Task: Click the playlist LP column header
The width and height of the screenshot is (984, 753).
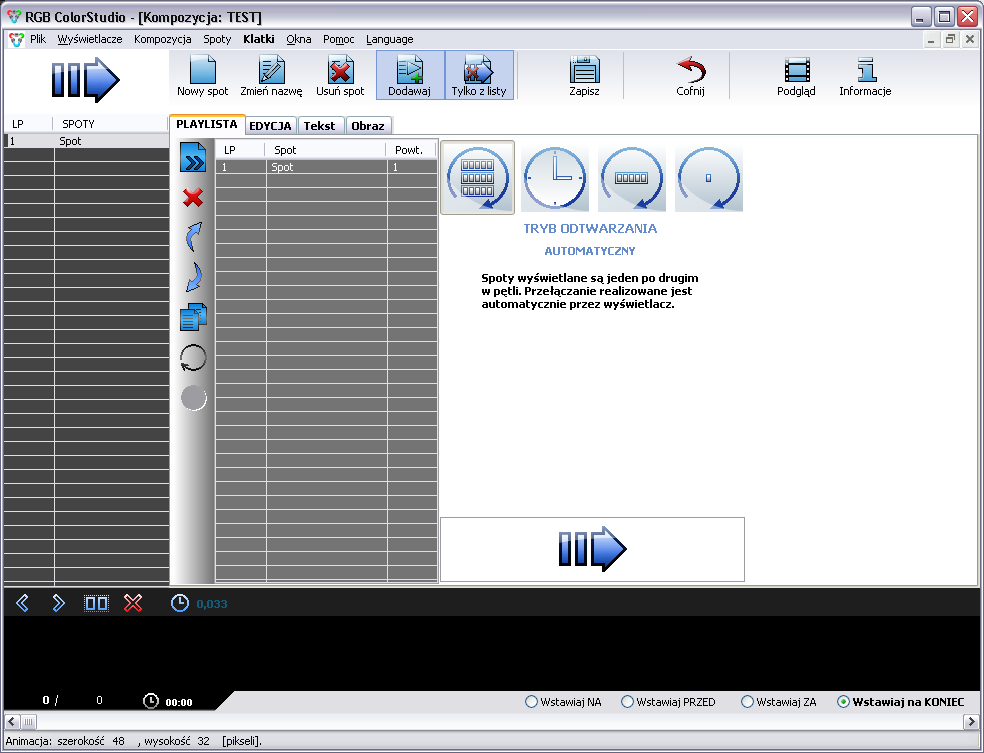Action: [x=240, y=149]
